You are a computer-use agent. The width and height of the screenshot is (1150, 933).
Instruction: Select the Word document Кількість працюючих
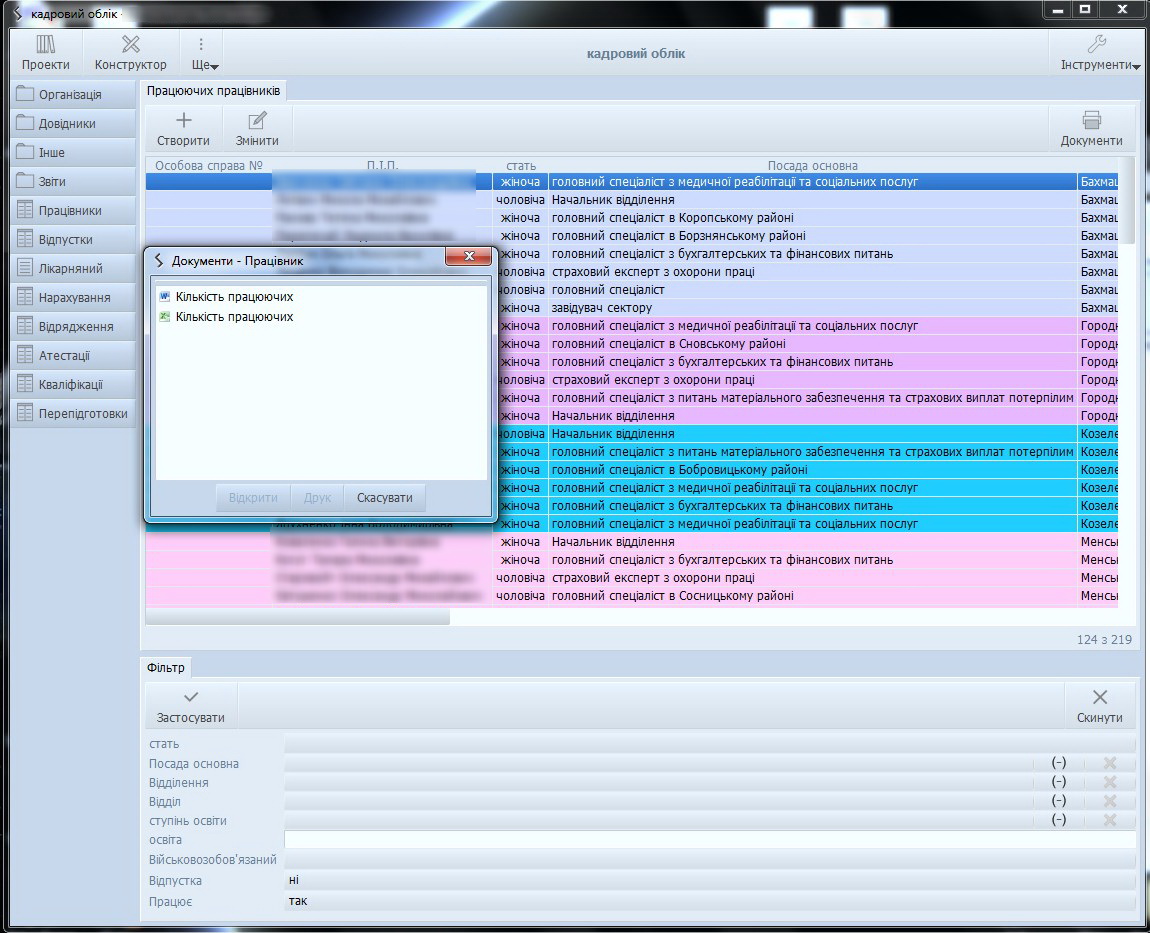pyautogui.click(x=234, y=297)
